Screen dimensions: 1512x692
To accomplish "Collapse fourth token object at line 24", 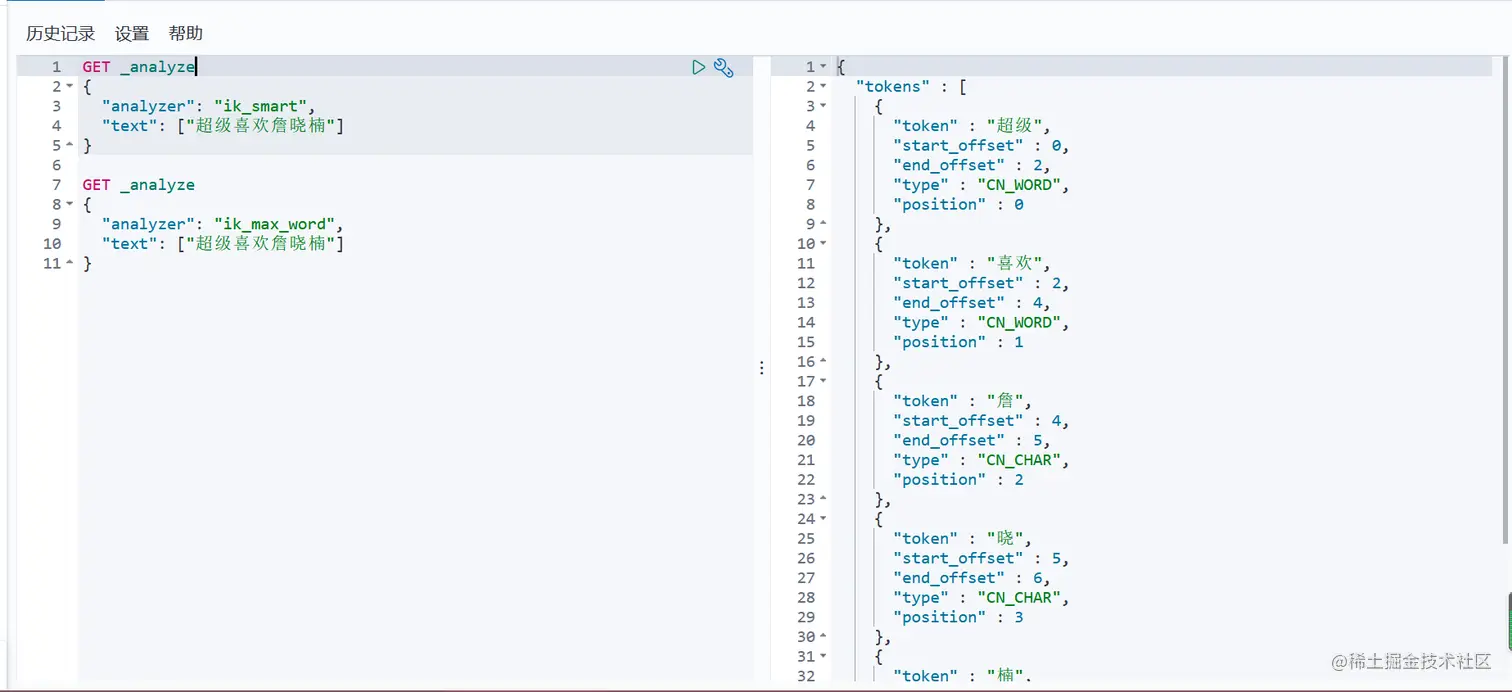I will point(823,519).
